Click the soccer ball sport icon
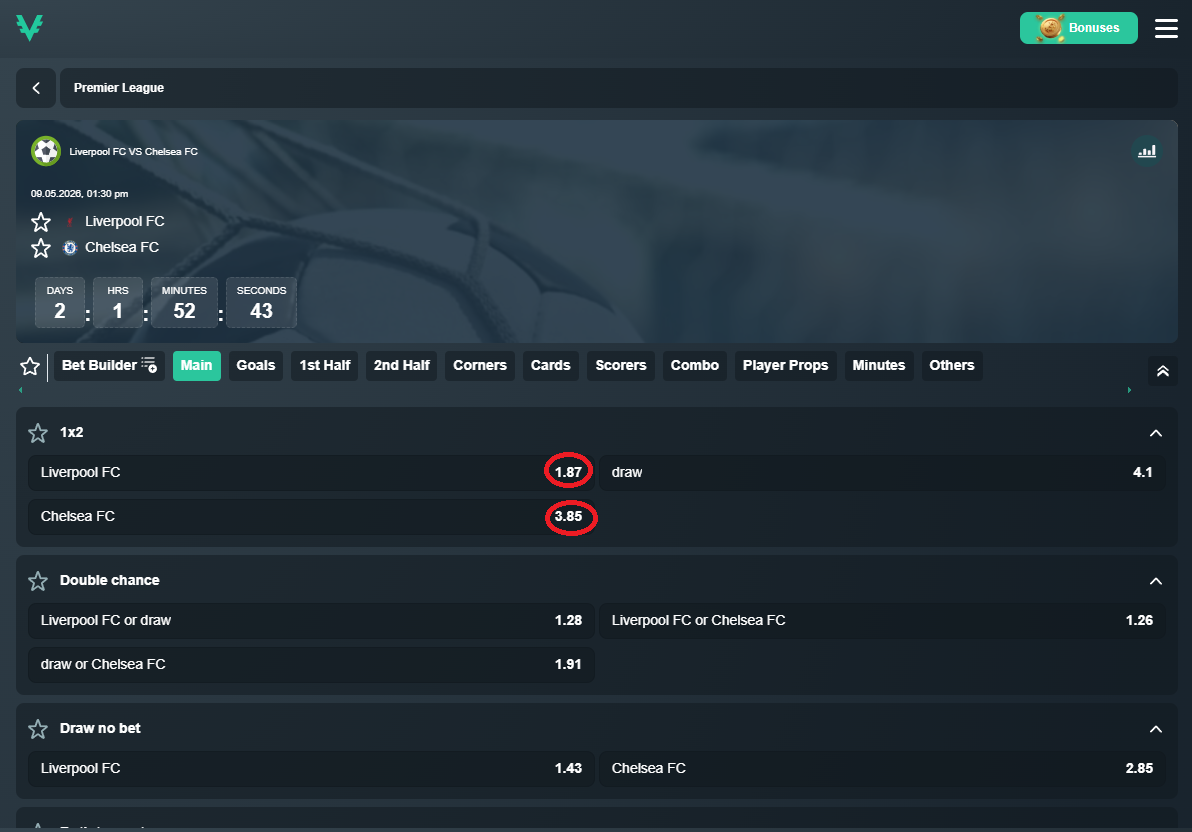This screenshot has width=1192, height=832. click(46, 151)
